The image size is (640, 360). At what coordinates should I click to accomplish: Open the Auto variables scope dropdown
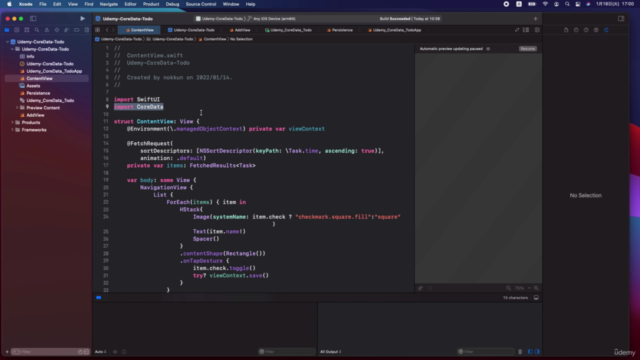click(100, 351)
